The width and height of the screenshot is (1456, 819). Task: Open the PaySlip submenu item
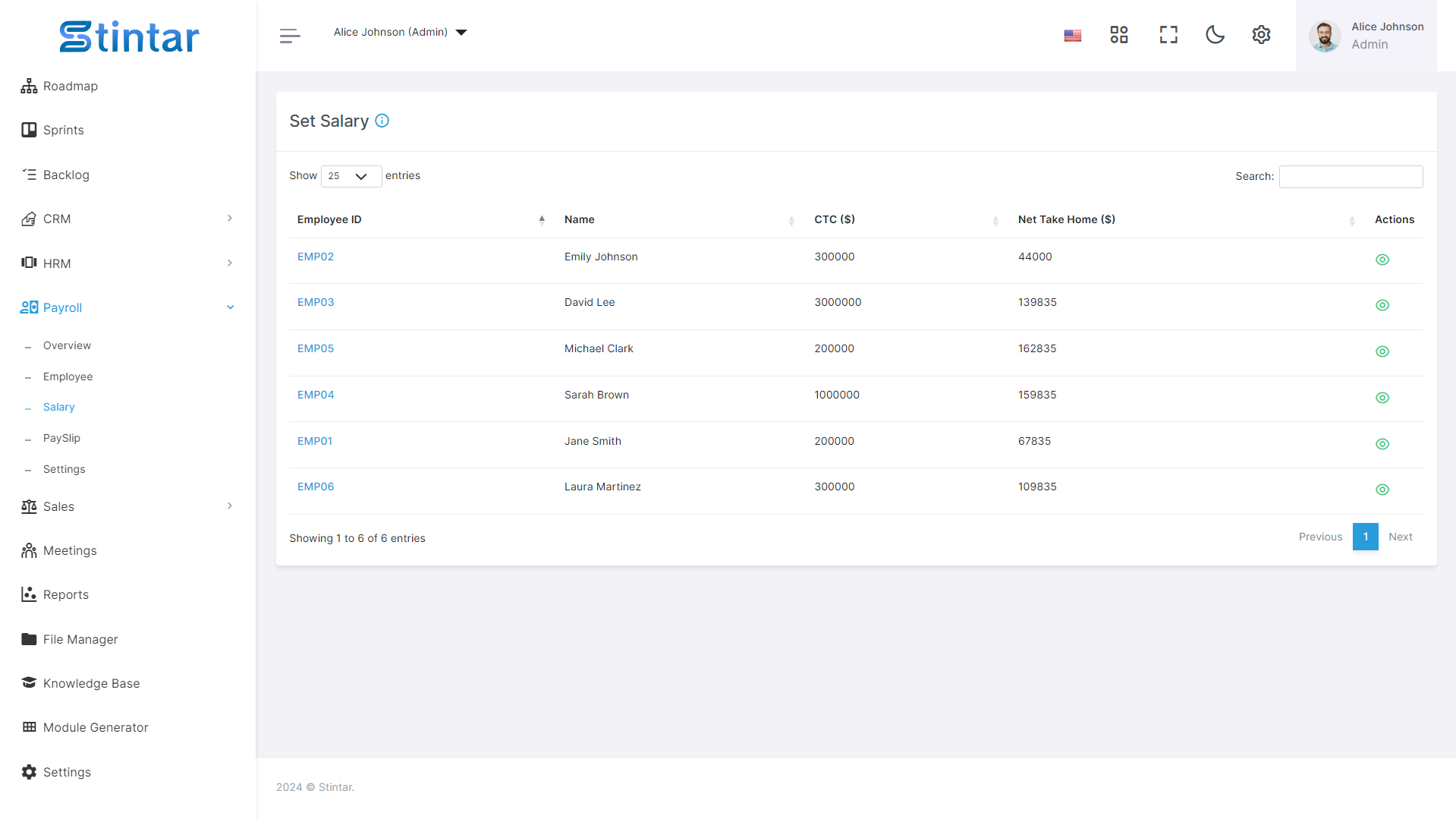[61, 438]
